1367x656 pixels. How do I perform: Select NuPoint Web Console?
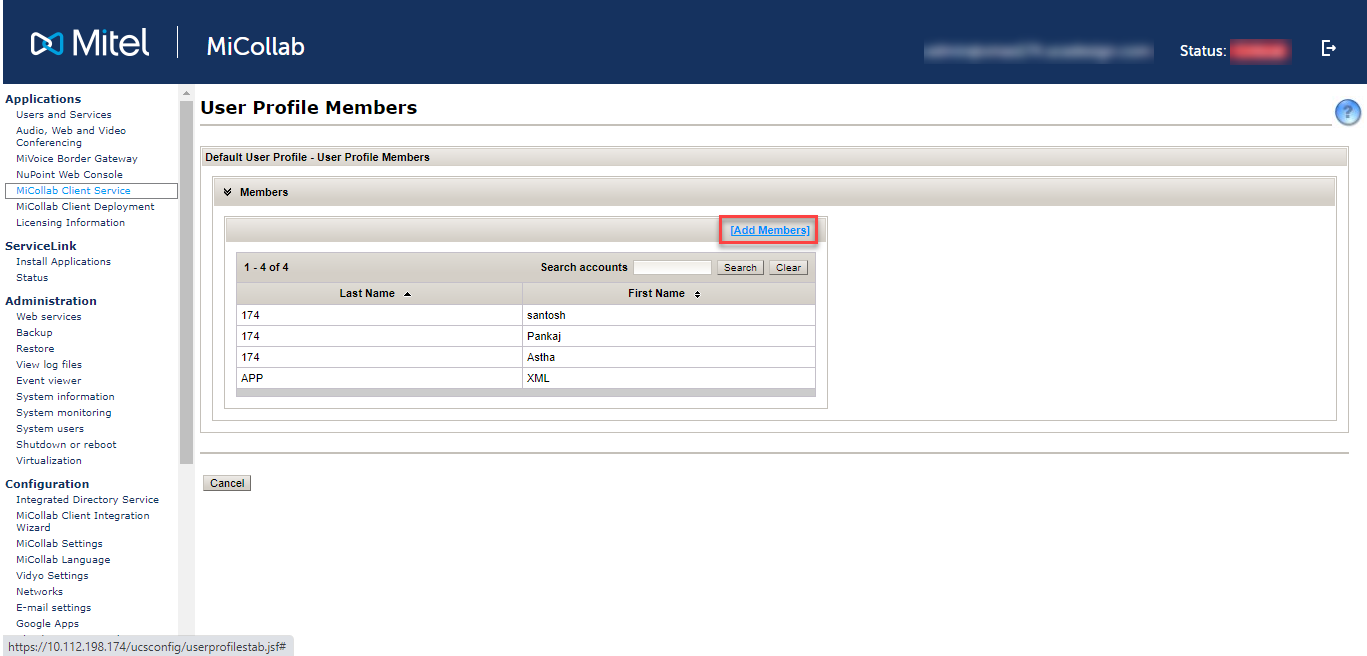pyautogui.click(x=69, y=175)
